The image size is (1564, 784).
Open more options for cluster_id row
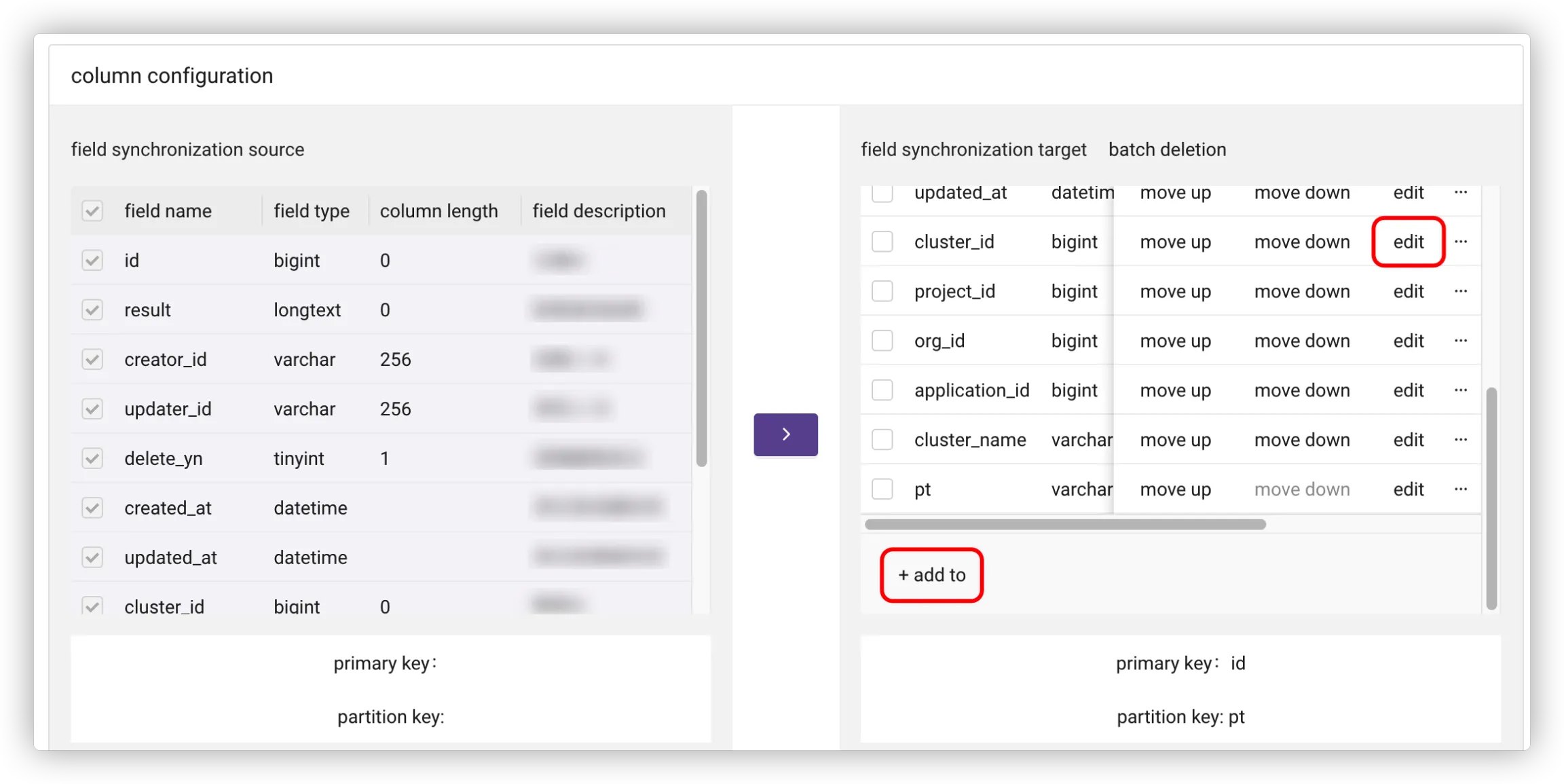coord(1461,242)
